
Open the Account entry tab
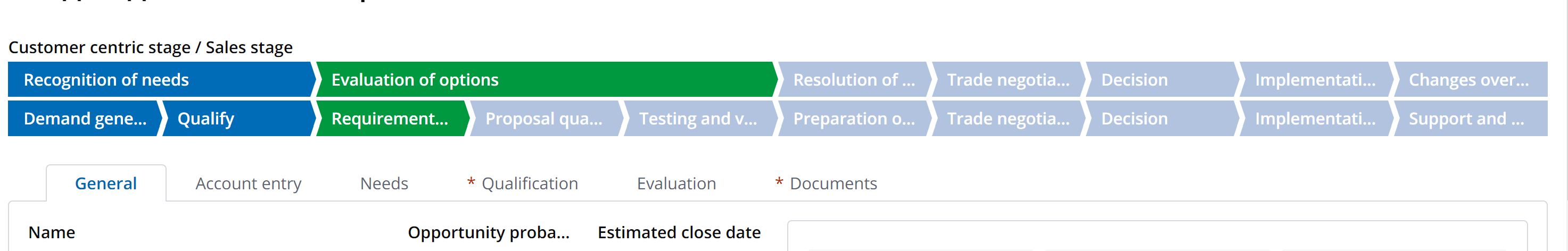(249, 183)
